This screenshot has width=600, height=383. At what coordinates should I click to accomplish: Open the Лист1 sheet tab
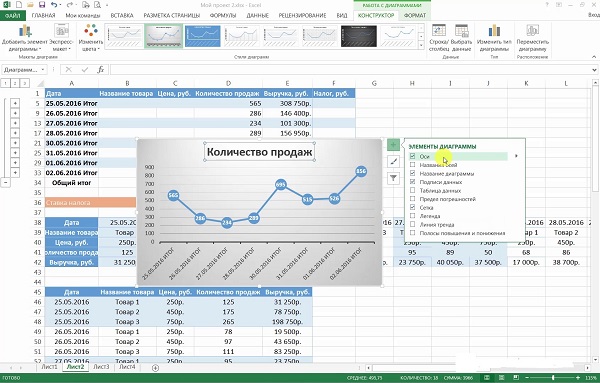click(x=49, y=367)
